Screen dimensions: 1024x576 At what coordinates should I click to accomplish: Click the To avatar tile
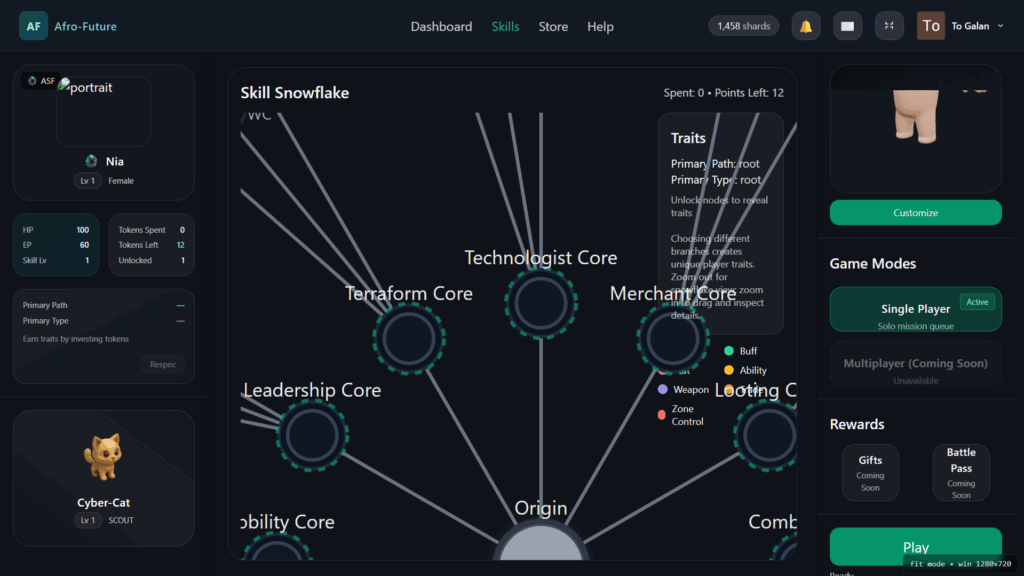pos(930,26)
